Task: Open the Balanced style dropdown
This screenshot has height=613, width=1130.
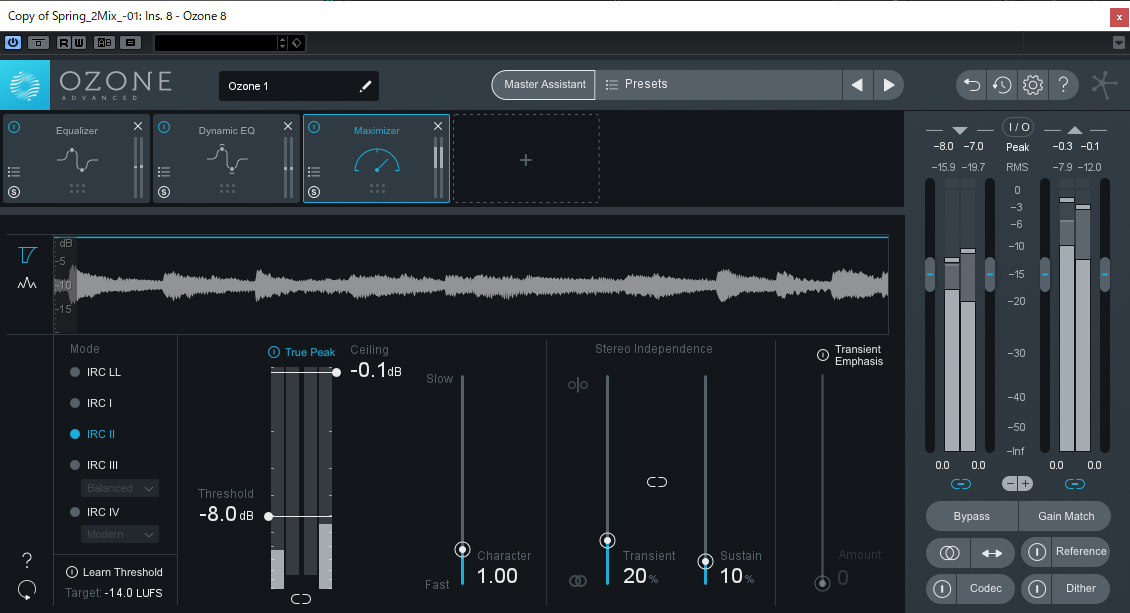Action: tap(120, 488)
